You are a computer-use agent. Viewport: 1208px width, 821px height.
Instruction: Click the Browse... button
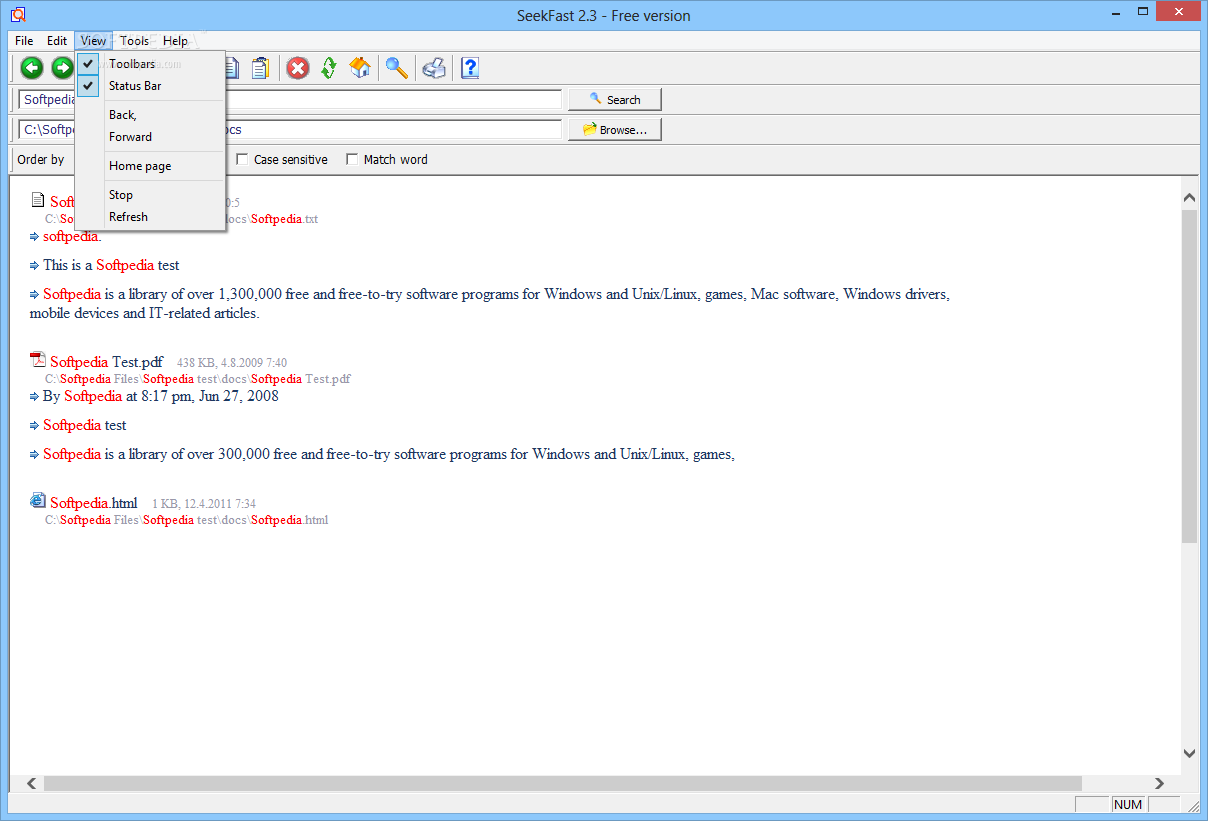pyautogui.click(x=615, y=129)
